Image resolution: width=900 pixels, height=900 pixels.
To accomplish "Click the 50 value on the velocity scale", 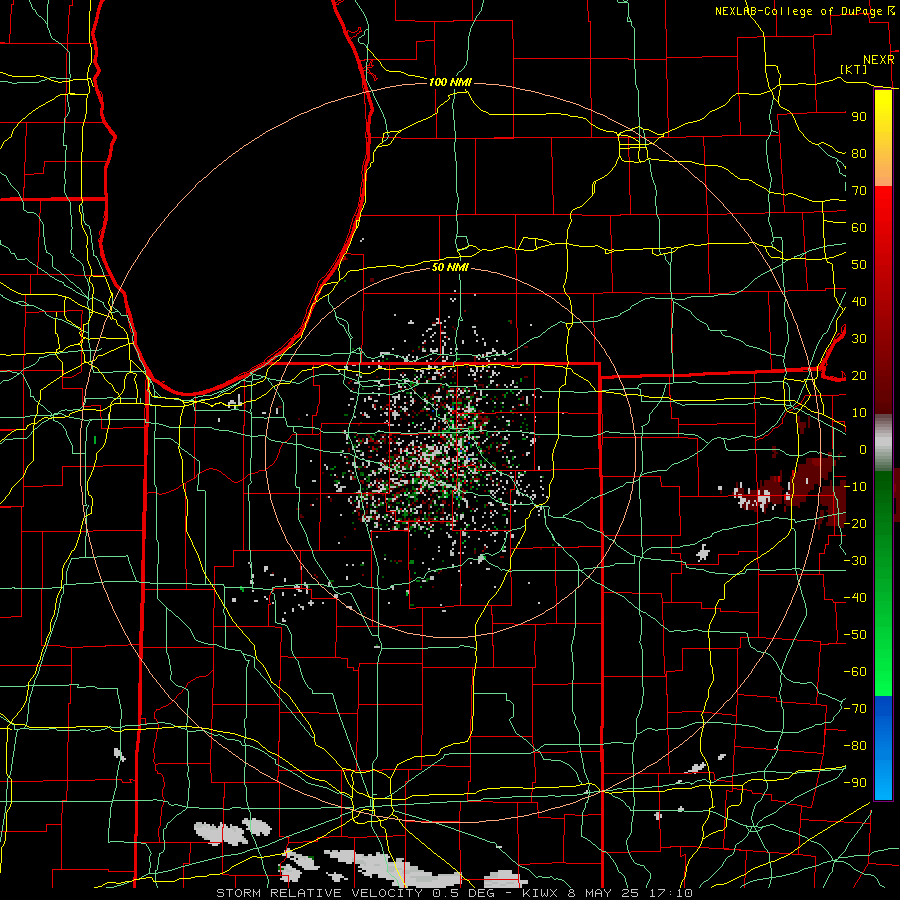I will pos(859,265).
